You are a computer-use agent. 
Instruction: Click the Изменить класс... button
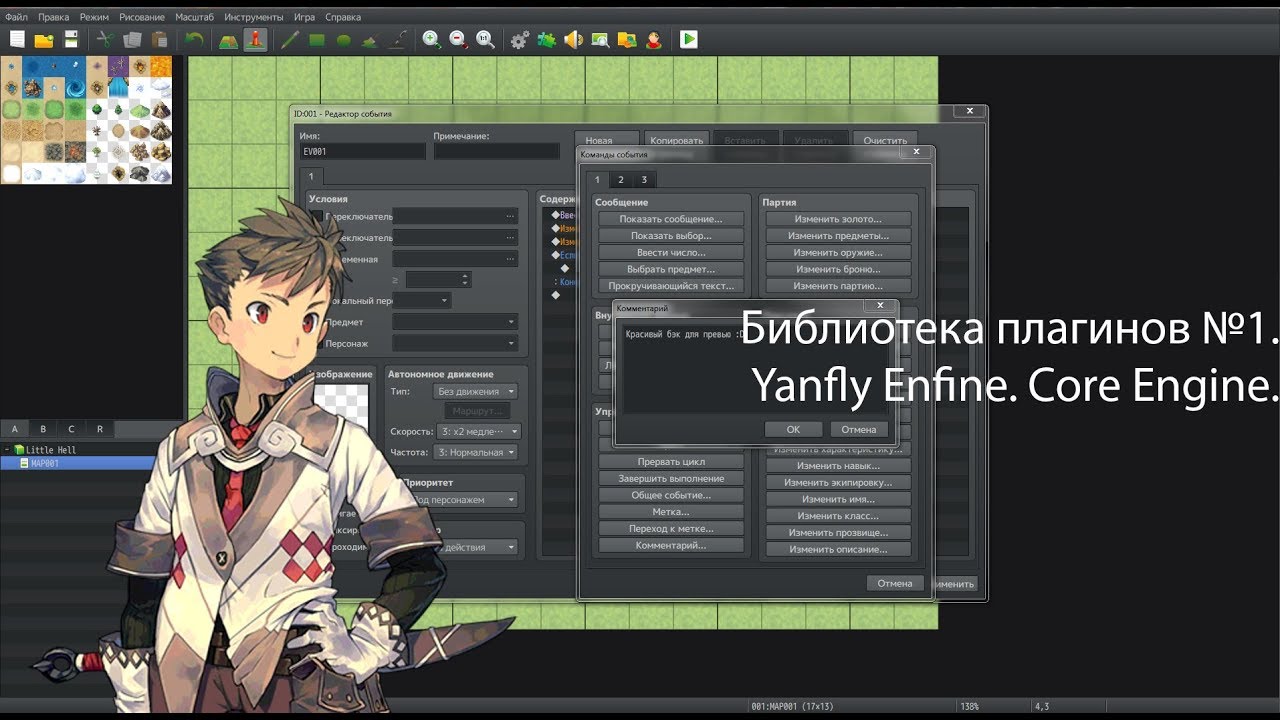(838, 516)
